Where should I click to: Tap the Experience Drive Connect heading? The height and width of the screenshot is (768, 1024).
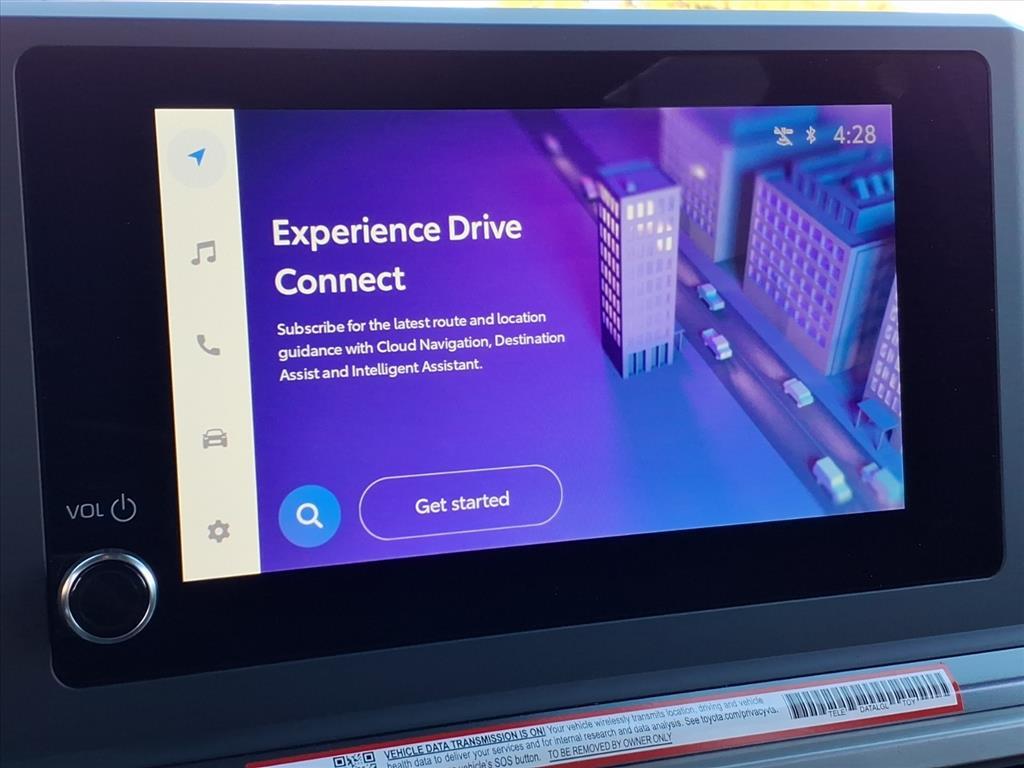pos(396,254)
